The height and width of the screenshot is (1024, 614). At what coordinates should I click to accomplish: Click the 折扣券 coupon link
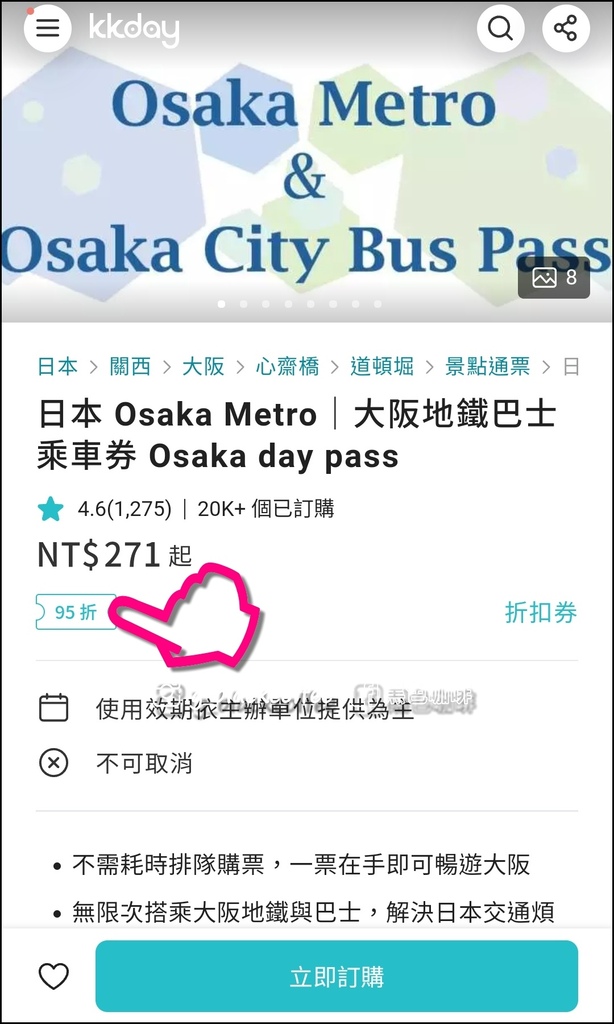tap(541, 613)
